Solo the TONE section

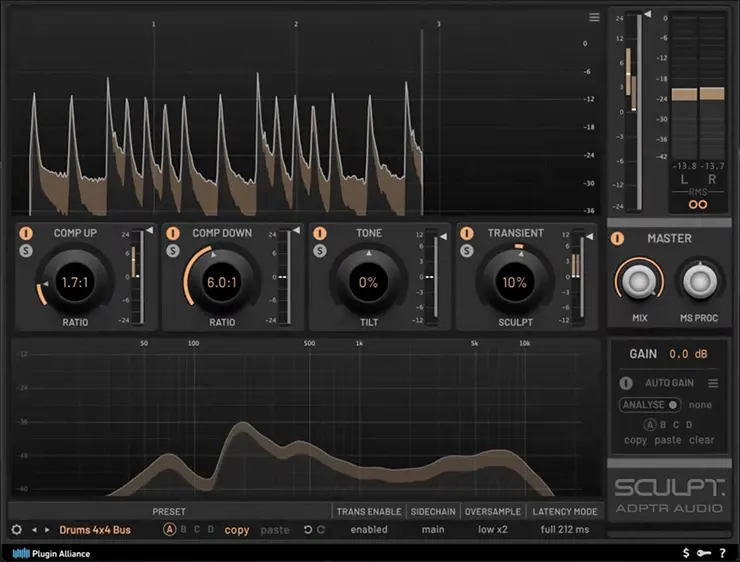point(320,251)
